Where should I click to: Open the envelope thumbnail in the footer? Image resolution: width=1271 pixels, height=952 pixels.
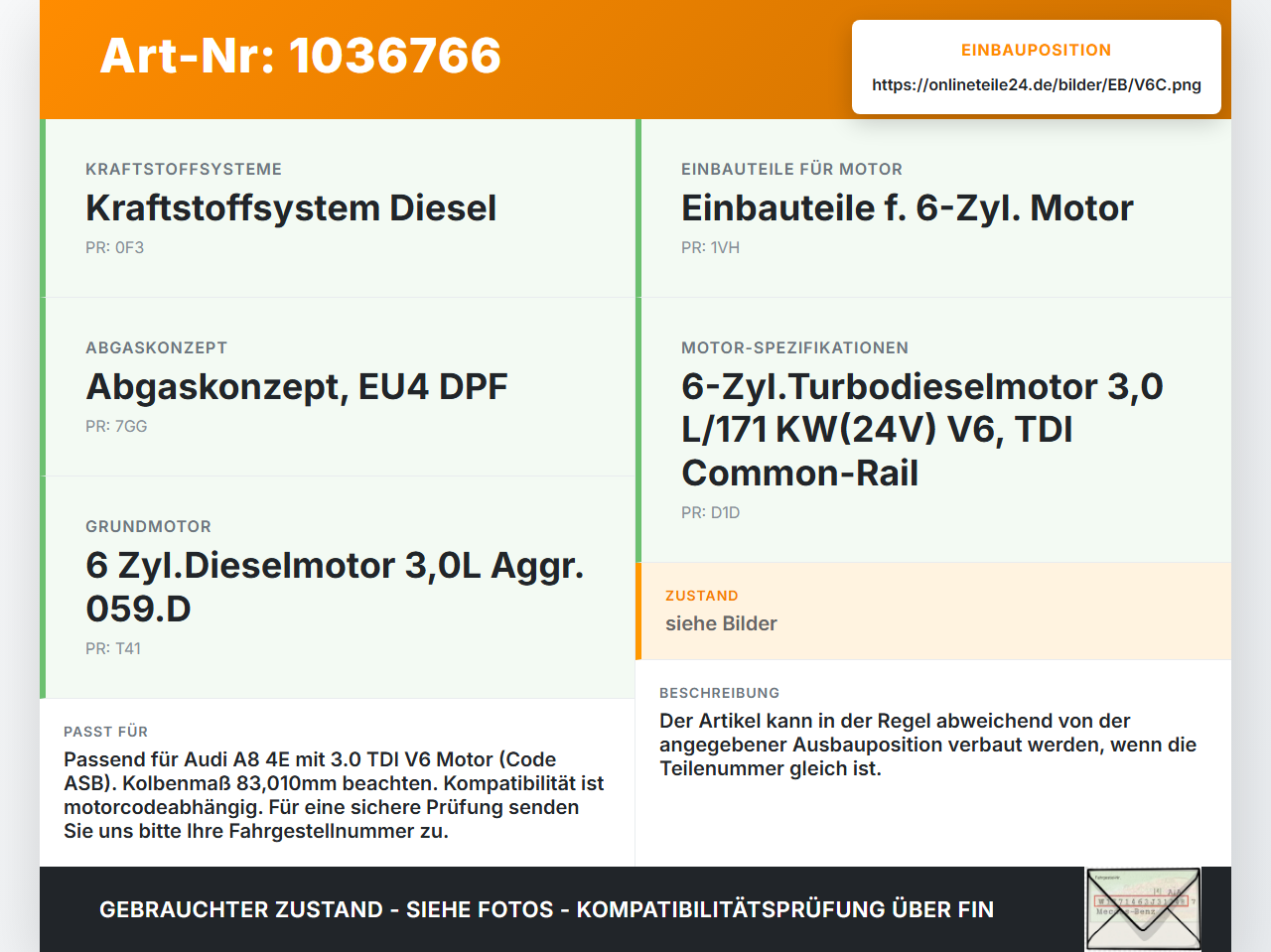(x=1143, y=909)
